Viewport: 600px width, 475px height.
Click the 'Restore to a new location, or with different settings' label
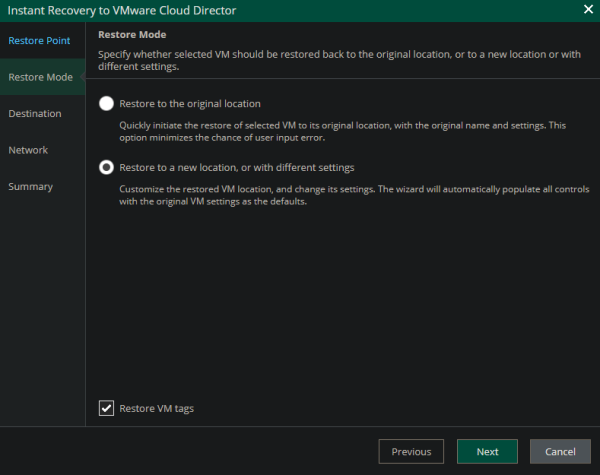tap(237, 168)
